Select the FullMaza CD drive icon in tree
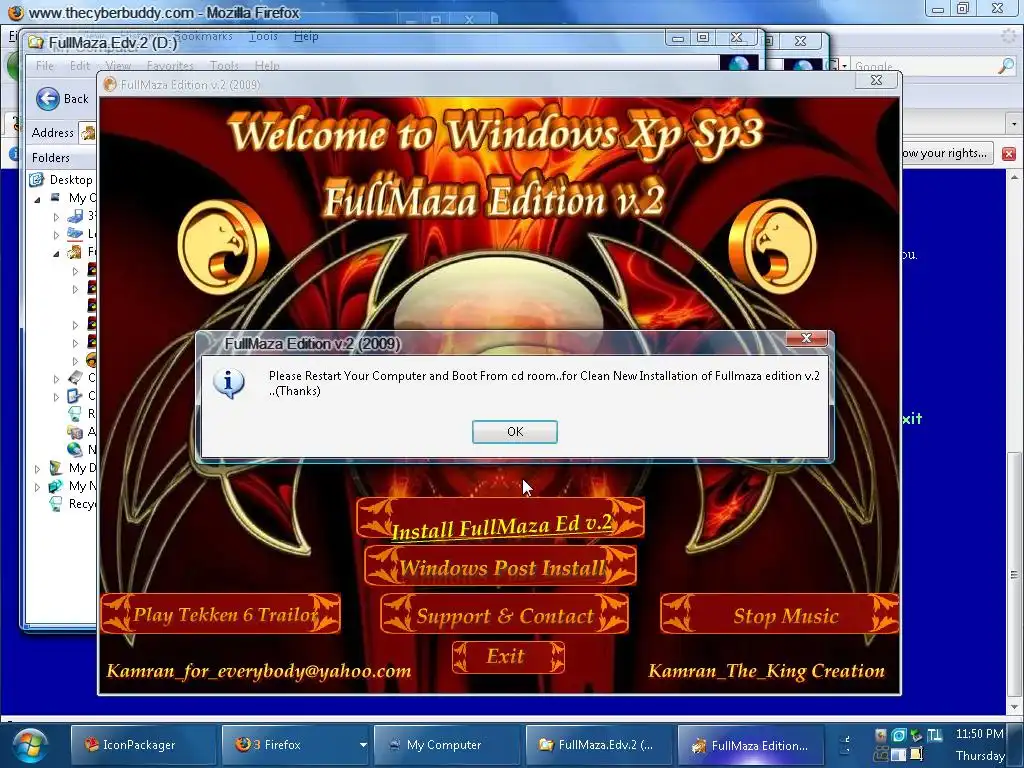The height and width of the screenshot is (768, 1024). tap(75, 252)
